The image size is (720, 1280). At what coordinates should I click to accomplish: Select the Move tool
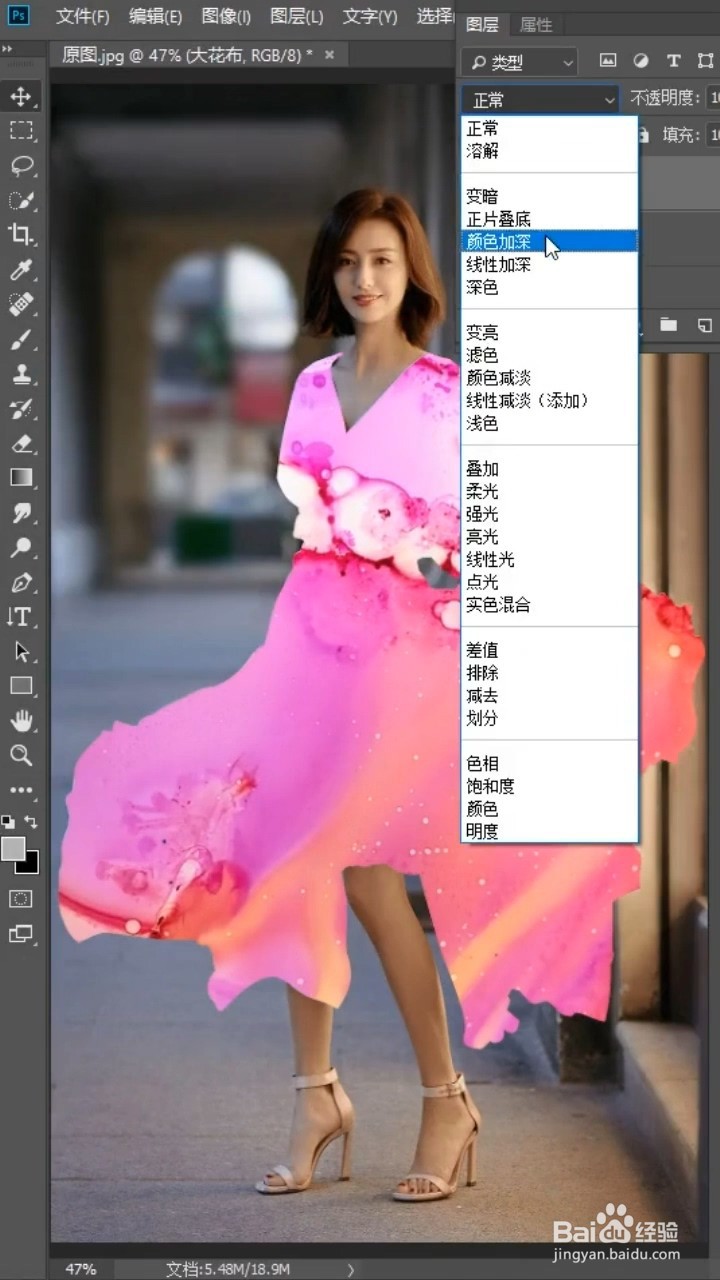pos(21,97)
